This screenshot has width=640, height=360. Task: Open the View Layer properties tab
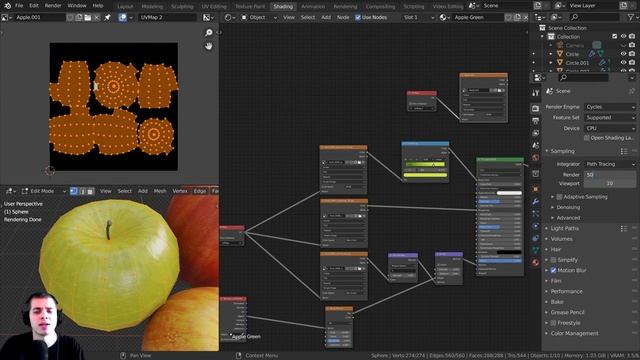tap(536, 133)
